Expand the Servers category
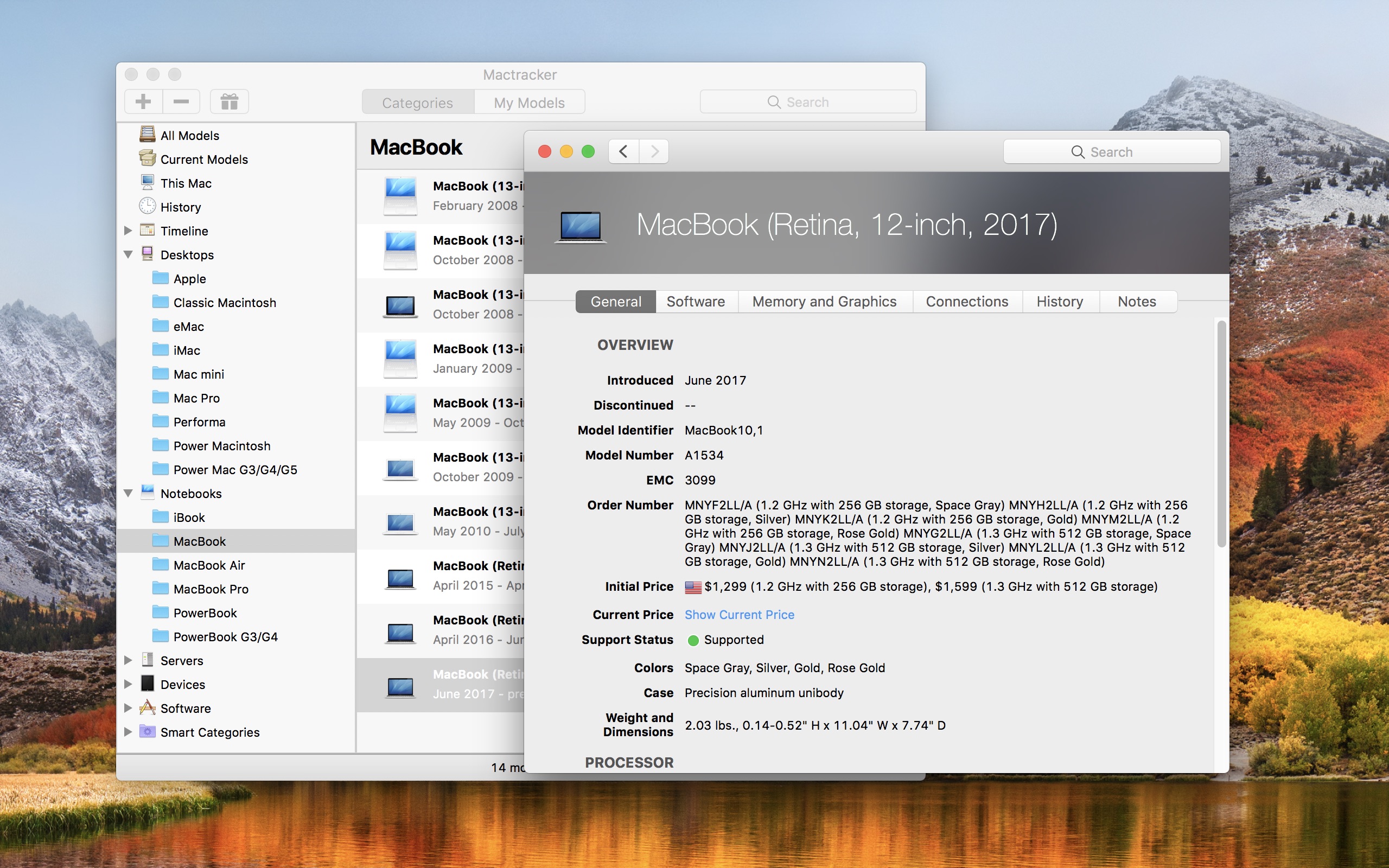Image resolution: width=1389 pixels, height=868 pixels. pos(128,660)
